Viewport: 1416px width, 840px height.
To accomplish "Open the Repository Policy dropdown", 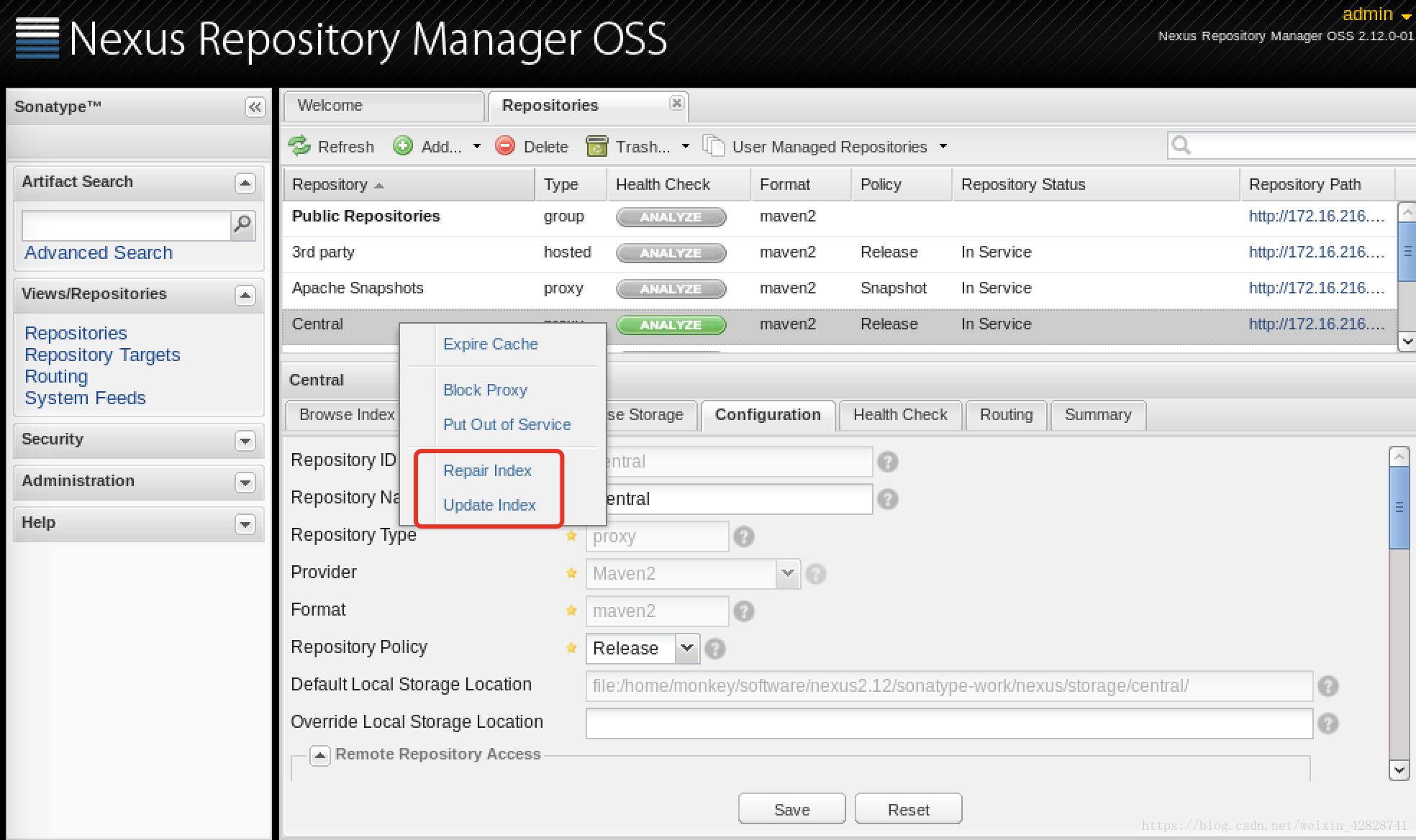I will click(x=687, y=649).
